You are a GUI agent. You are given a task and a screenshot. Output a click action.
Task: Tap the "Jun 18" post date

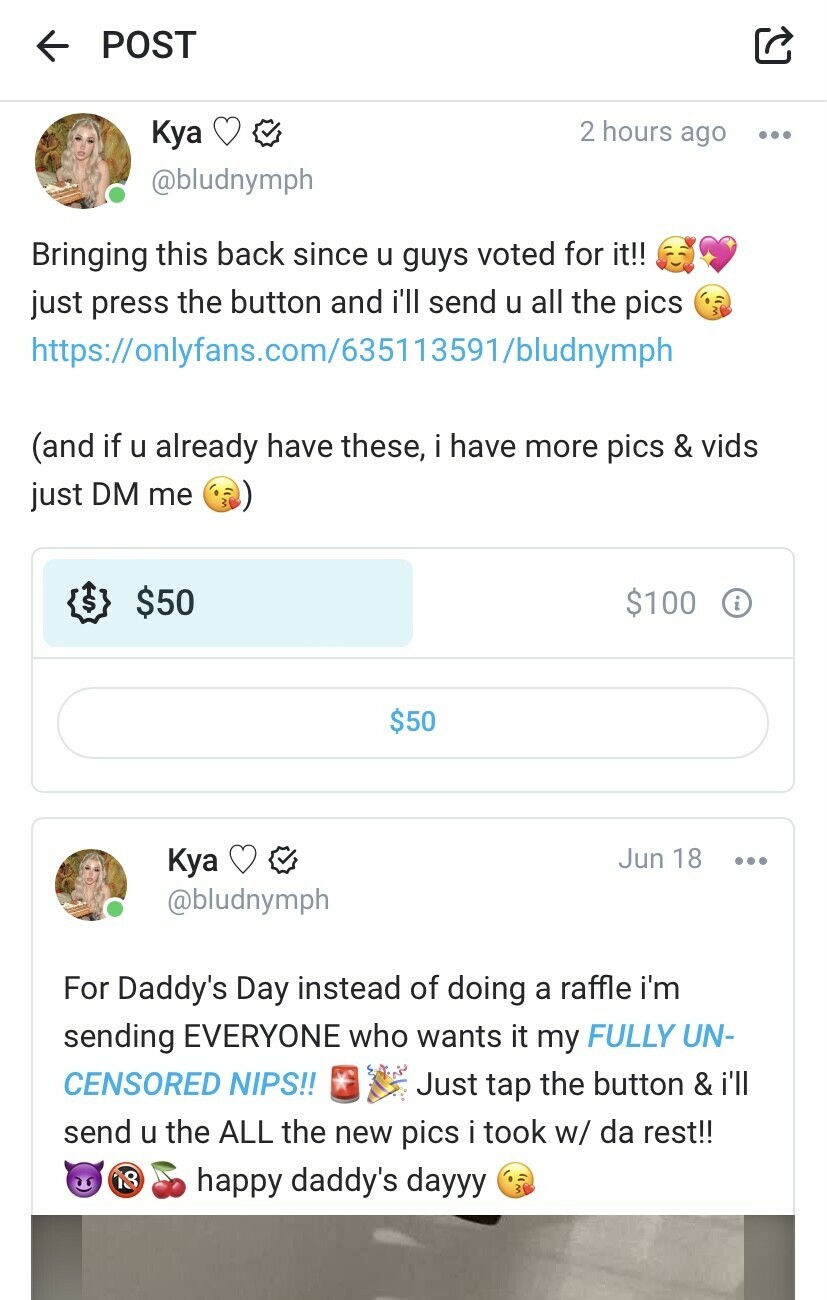point(660,859)
